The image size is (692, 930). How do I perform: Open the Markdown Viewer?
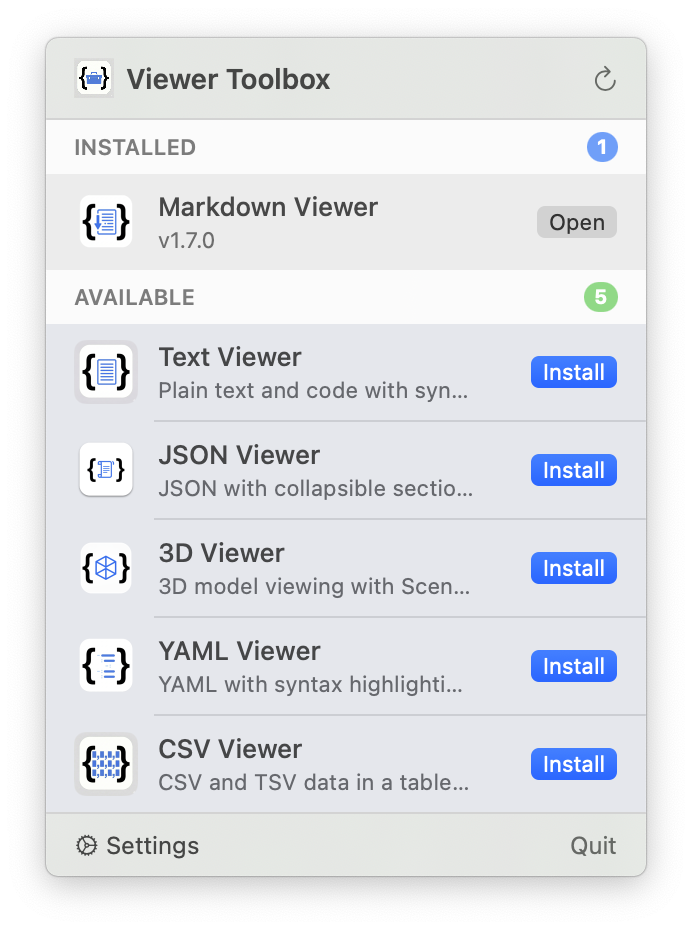pos(576,222)
